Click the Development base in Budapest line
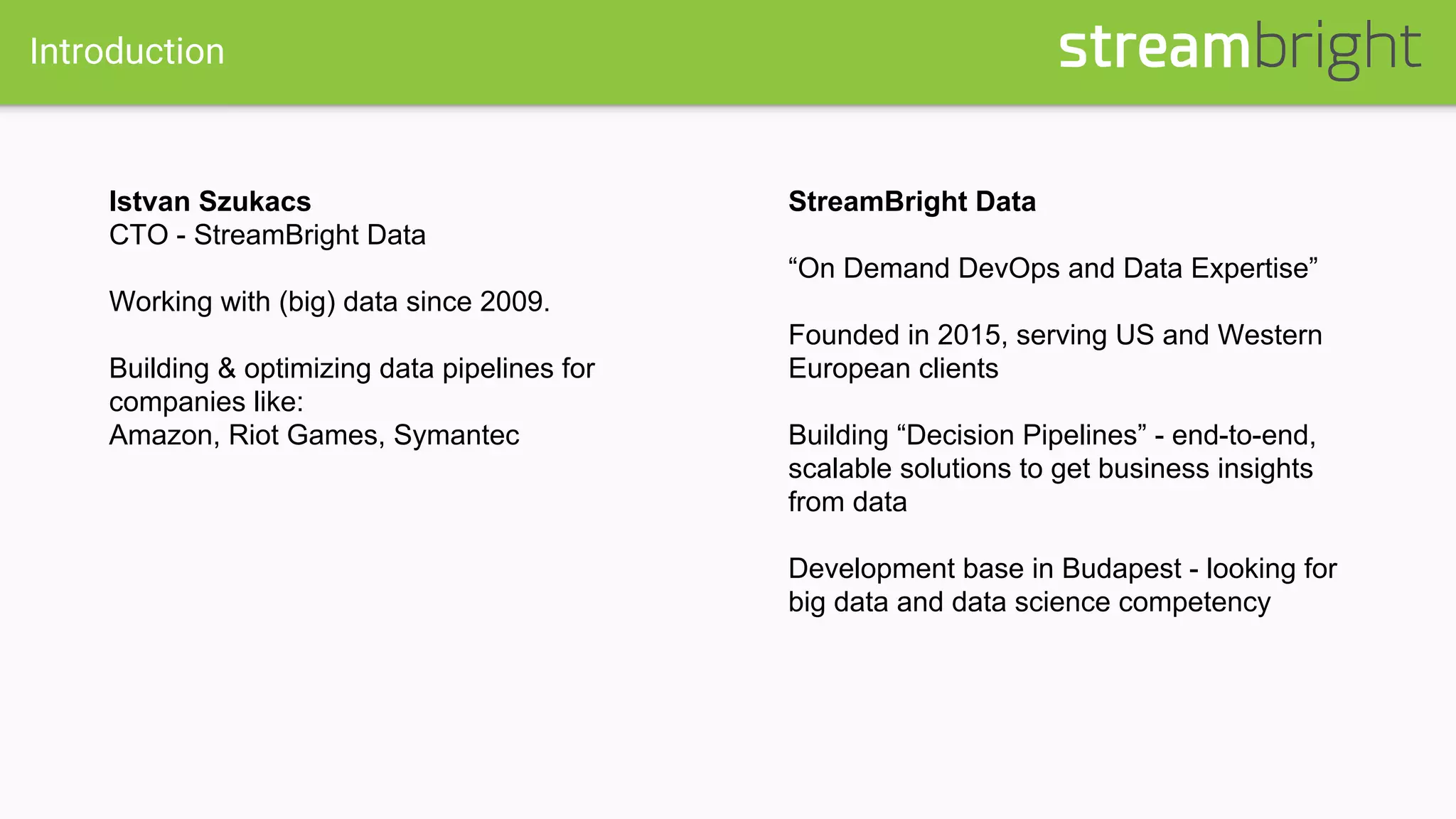 click(x=1063, y=569)
